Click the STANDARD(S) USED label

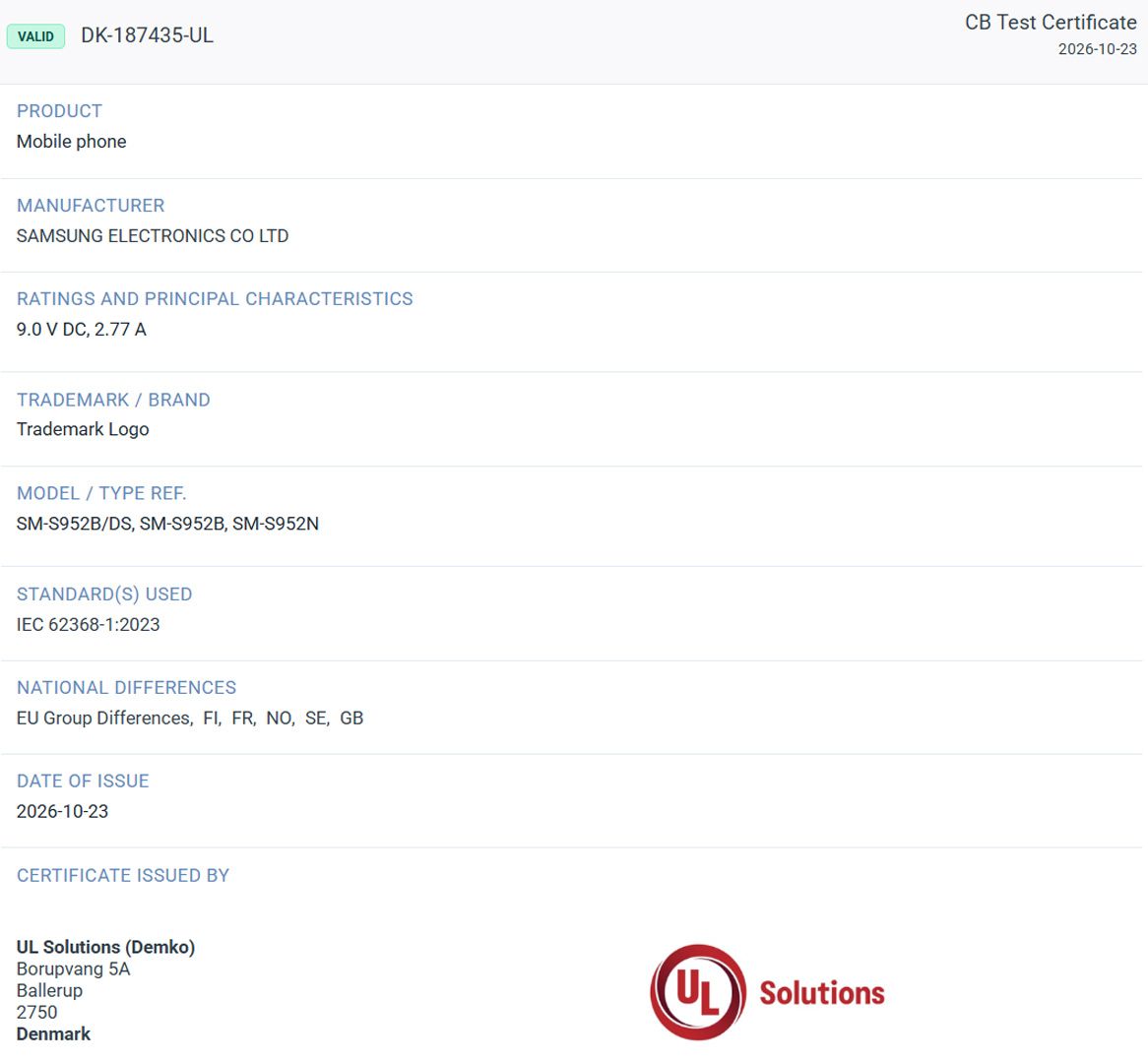104,594
